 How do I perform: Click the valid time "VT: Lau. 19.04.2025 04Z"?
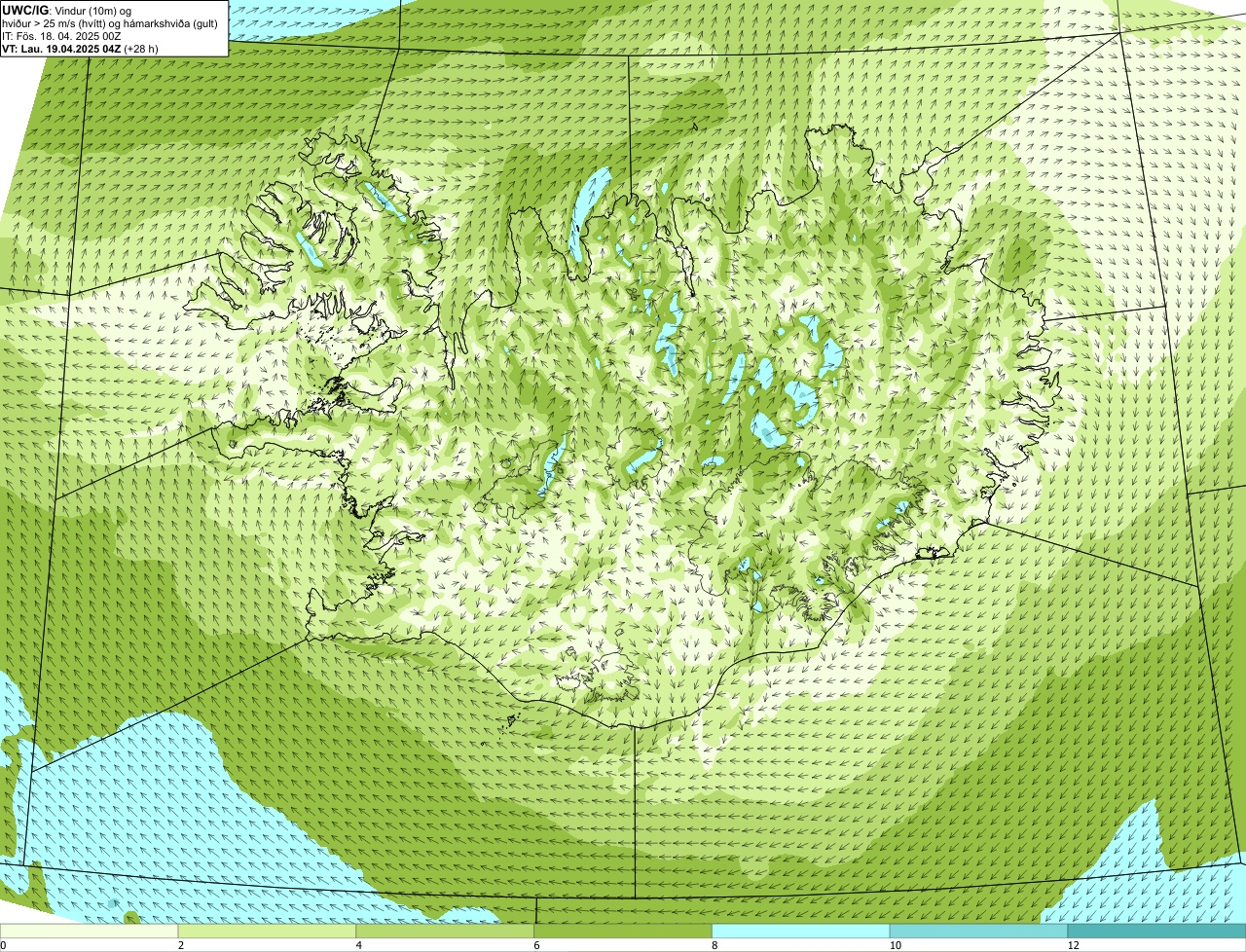point(62,48)
